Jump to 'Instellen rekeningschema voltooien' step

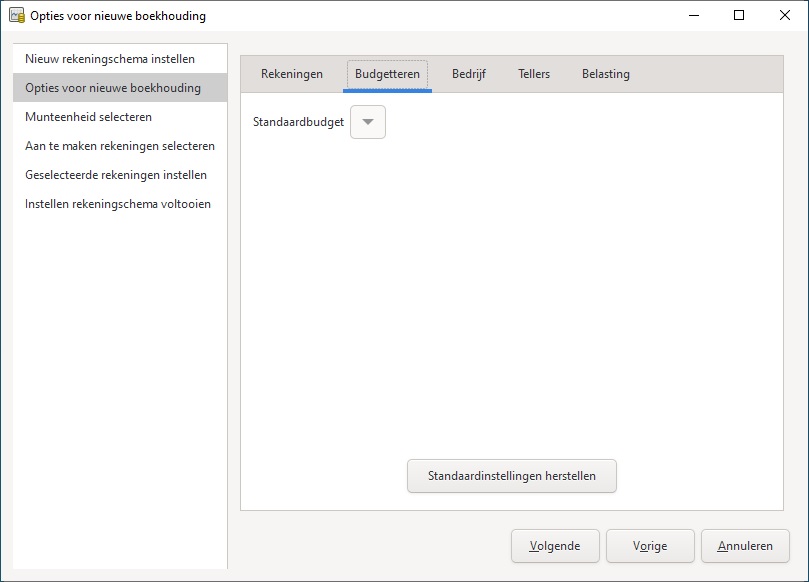(x=118, y=204)
